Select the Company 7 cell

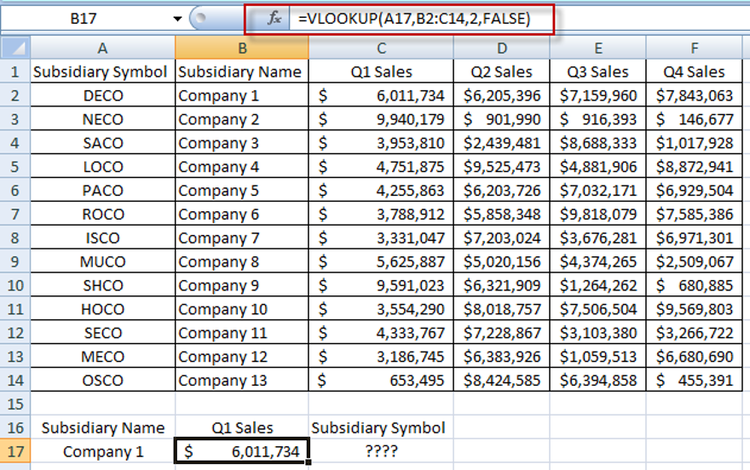pyautogui.click(x=241, y=237)
